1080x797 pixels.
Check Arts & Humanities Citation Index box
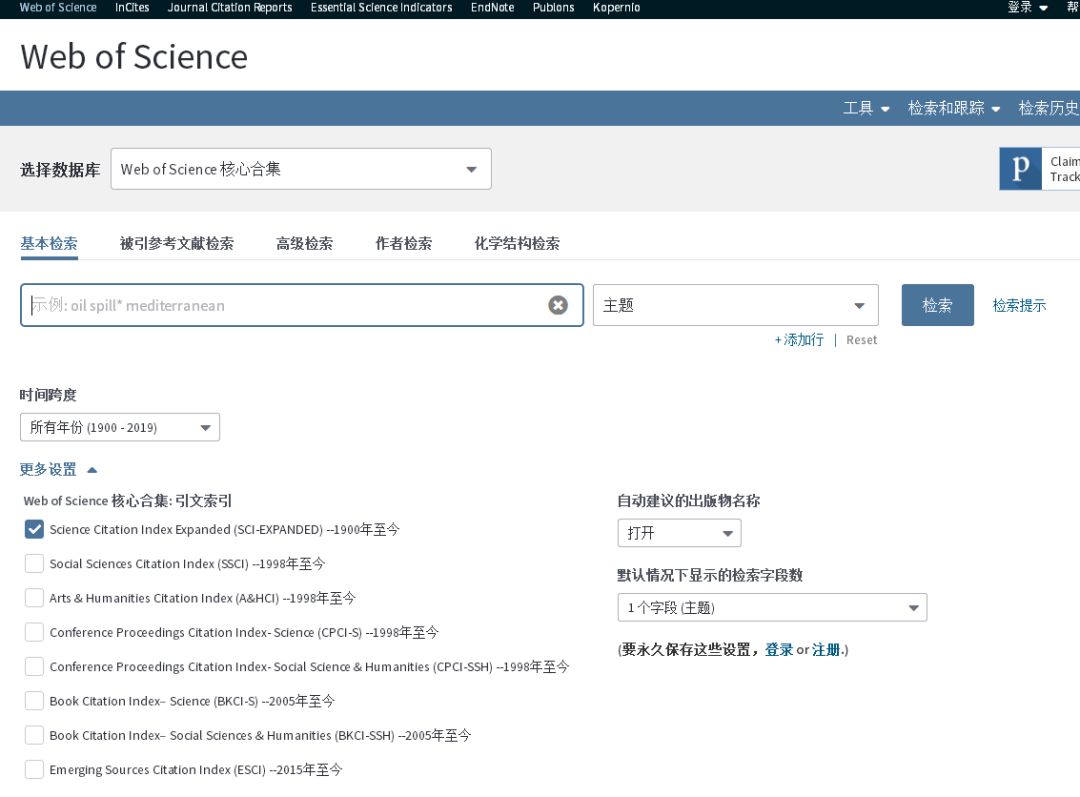34,598
